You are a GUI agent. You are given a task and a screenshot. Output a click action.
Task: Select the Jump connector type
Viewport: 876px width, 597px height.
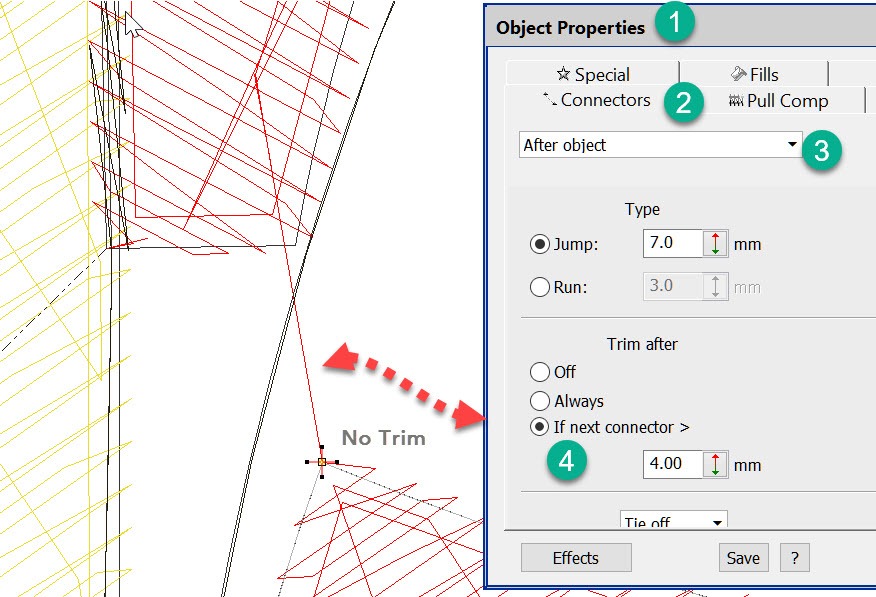tap(539, 244)
